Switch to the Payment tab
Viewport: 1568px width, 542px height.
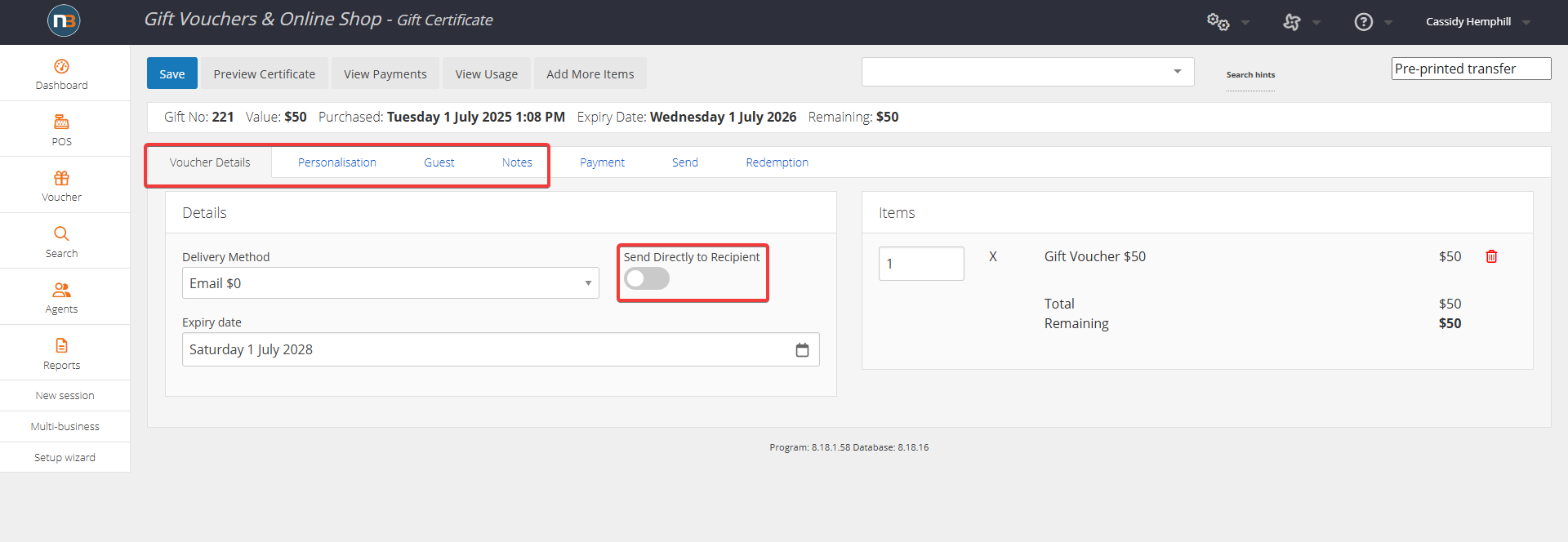(603, 162)
